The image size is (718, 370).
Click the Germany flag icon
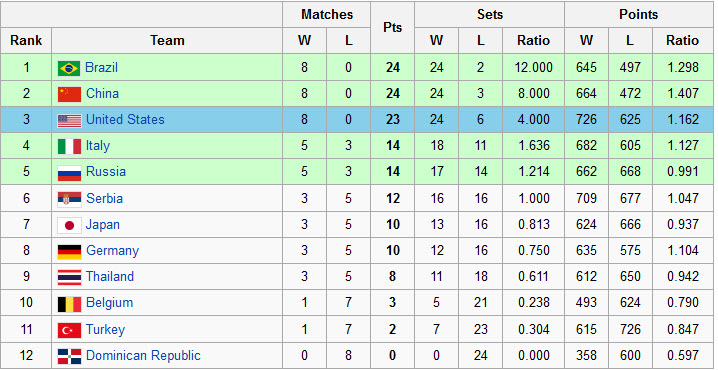click(x=70, y=251)
